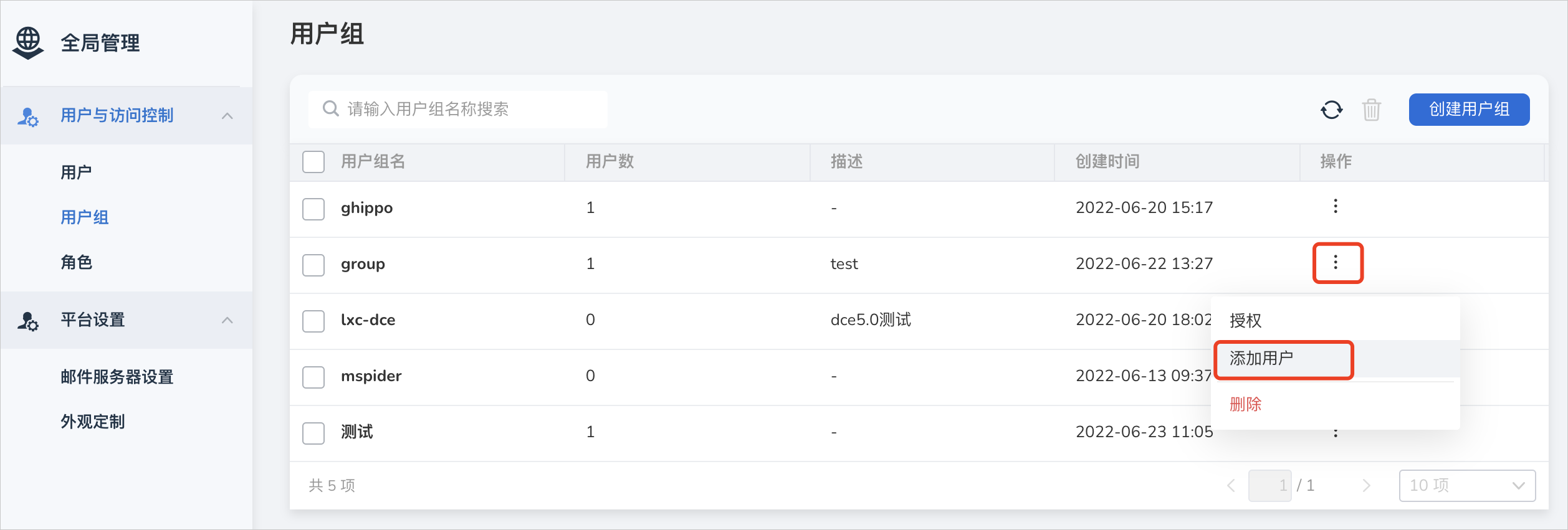This screenshot has height=530, width=1568.
Task: Click the 用户数 column header
Action: (610, 161)
